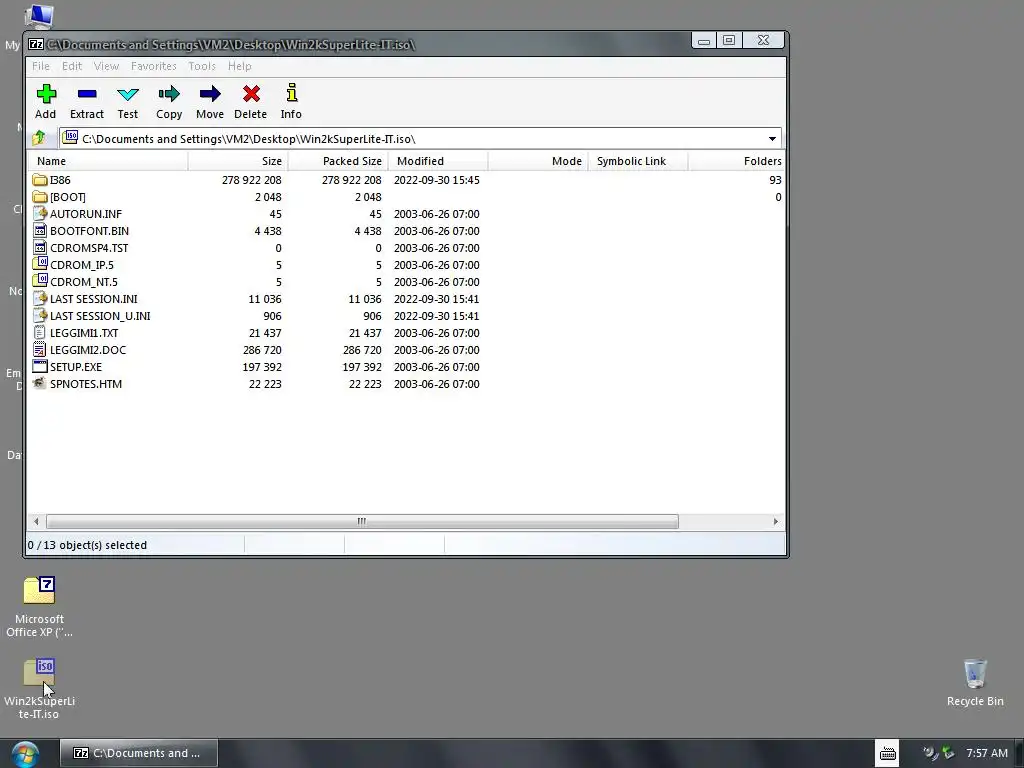Select Win2kSuperLite-IT.iso desktop icon

tap(39, 688)
